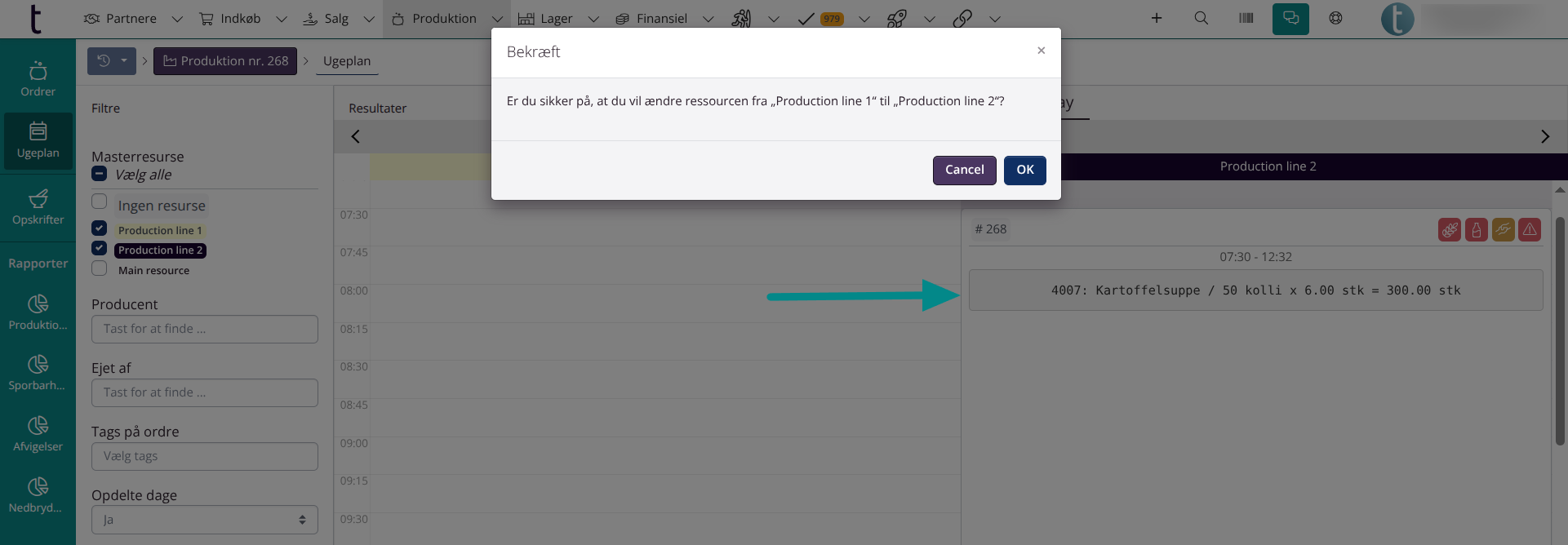
Task: Uncheck the Production line 1 checkbox
Action: pos(100,228)
